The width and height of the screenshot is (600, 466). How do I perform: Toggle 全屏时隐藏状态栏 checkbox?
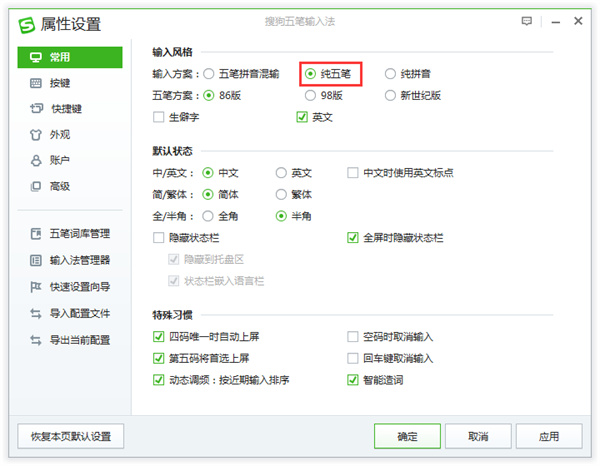pyautogui.click(x=353, y=238)
